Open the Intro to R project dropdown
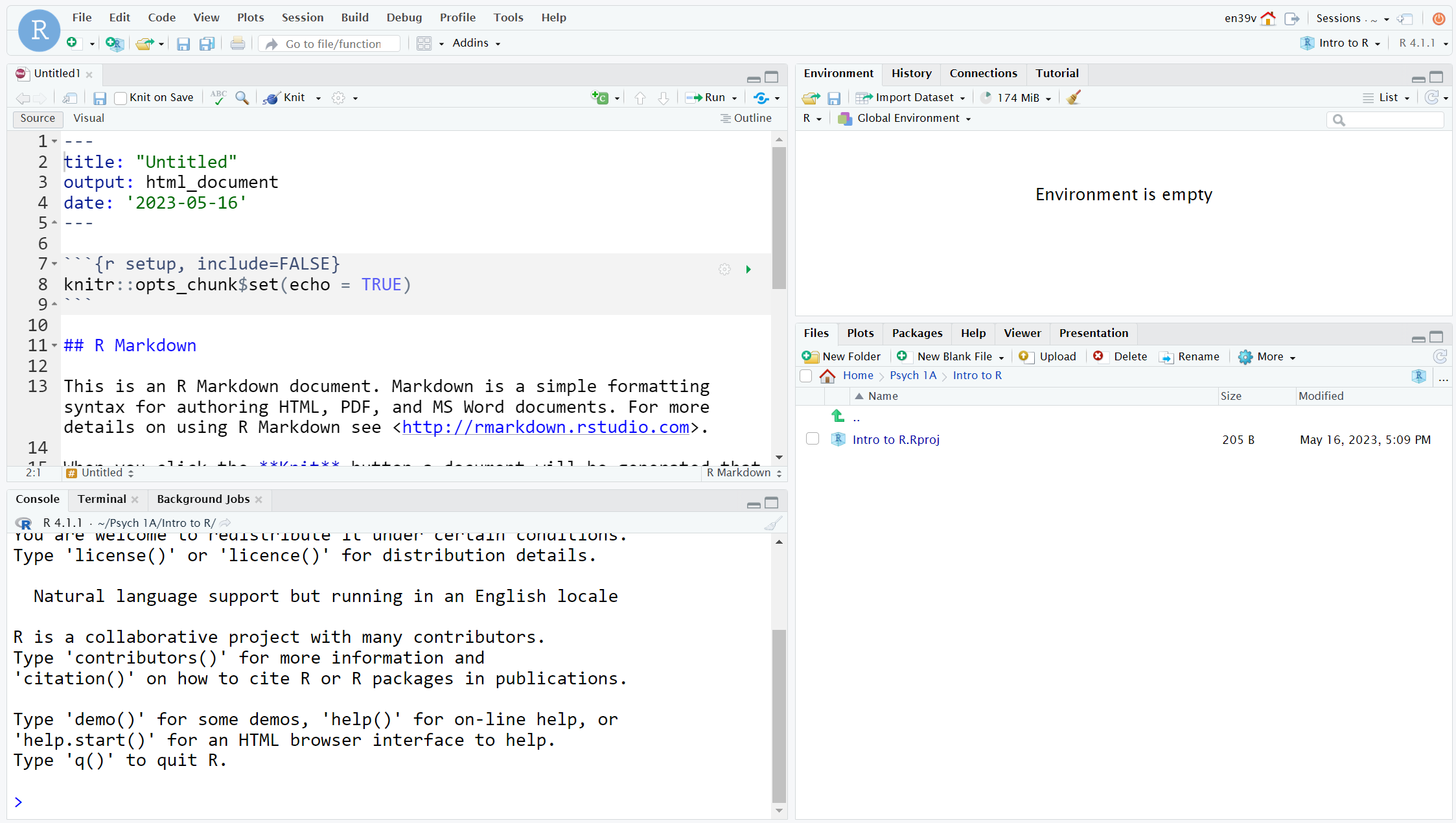The image size is (1456, 823). [1341, 43]
